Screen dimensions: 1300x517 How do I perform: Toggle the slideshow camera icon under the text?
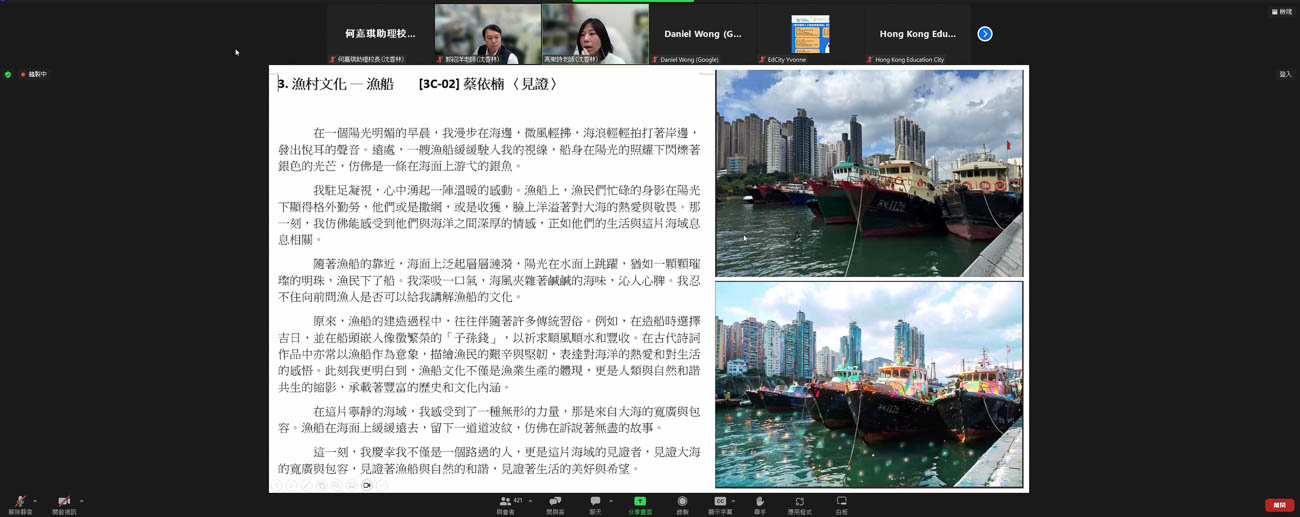tap(367, 485)
